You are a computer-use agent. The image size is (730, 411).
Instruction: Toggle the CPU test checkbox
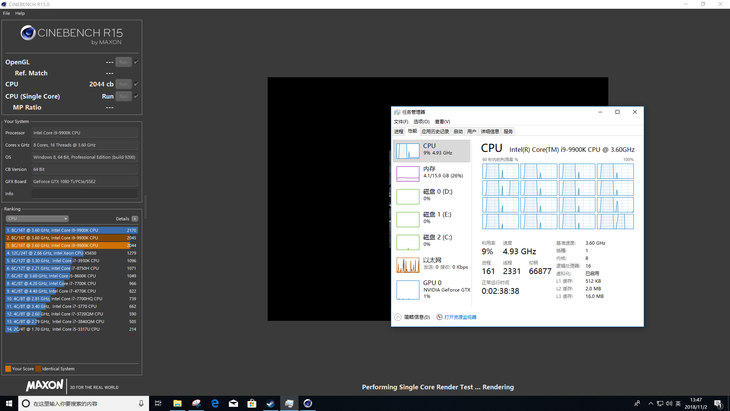tap(136, 84)
